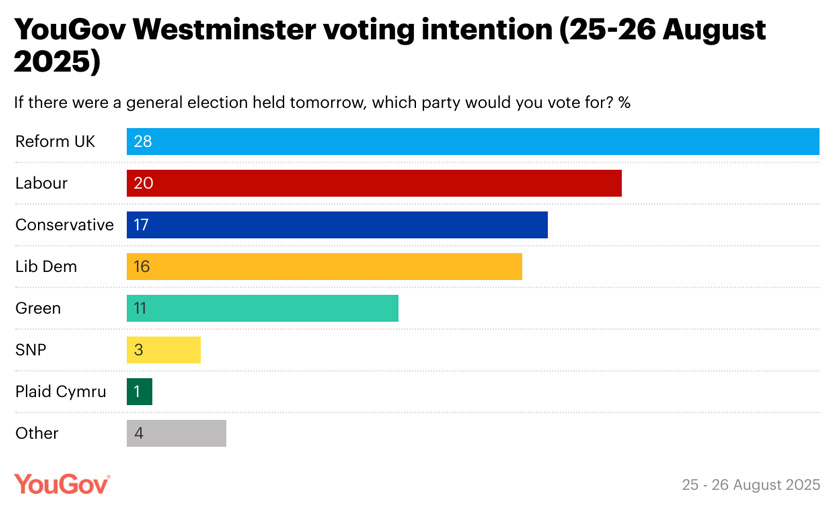The image size is (834, 511).
Task: Select the dark green Plaid Cymru bar
Action: [139, 391]
